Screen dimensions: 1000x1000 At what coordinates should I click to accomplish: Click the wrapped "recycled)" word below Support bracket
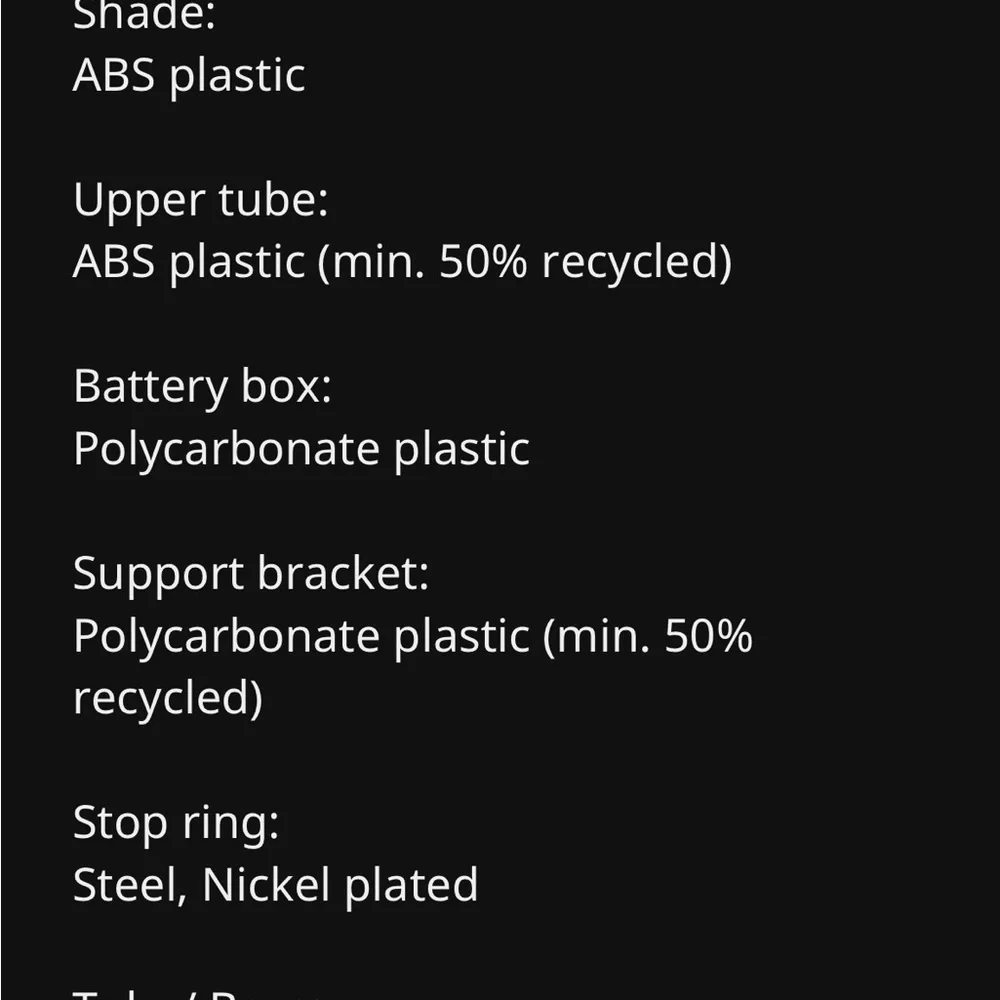click(168, 698)
